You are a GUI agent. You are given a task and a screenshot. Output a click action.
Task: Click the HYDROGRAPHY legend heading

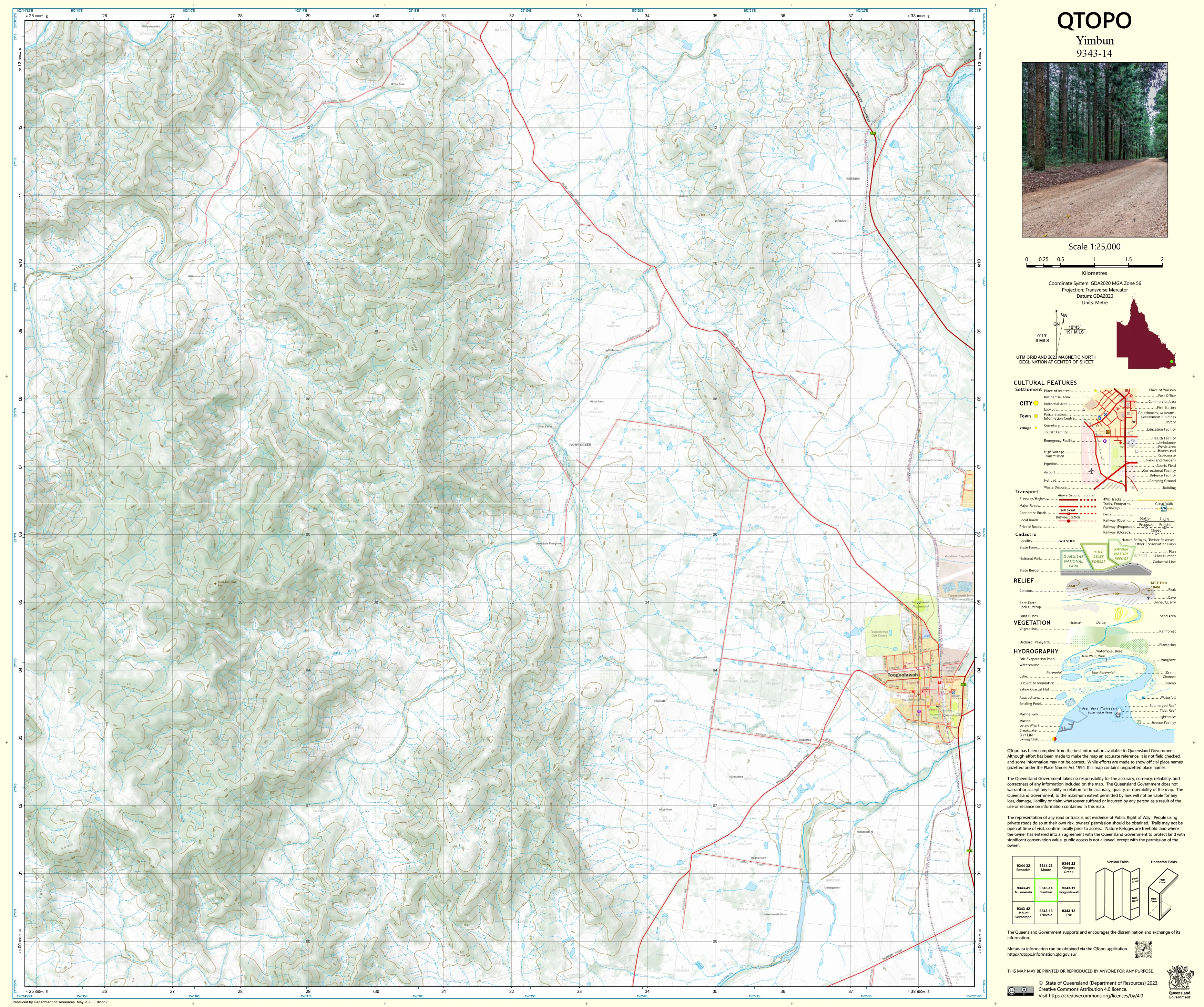[x=1036, y=651]
